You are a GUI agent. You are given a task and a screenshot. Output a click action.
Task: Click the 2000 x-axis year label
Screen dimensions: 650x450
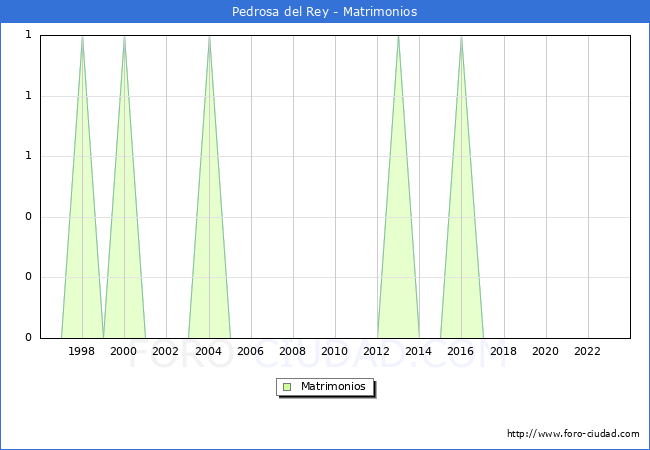124,351
